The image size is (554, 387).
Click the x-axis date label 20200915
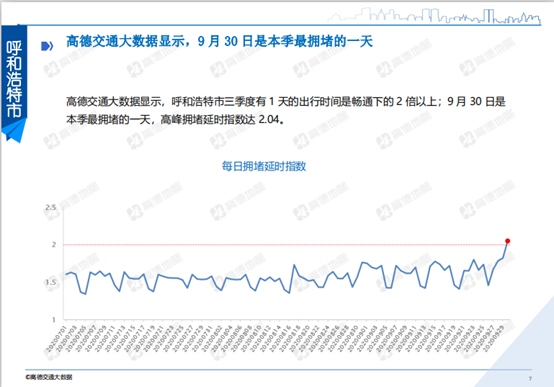(x=425, y=339)
